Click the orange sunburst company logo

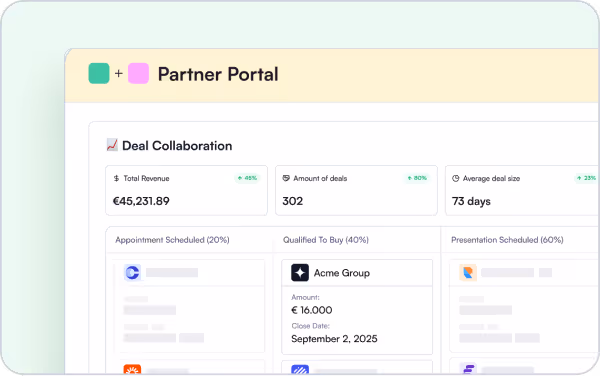coord(132,369)
